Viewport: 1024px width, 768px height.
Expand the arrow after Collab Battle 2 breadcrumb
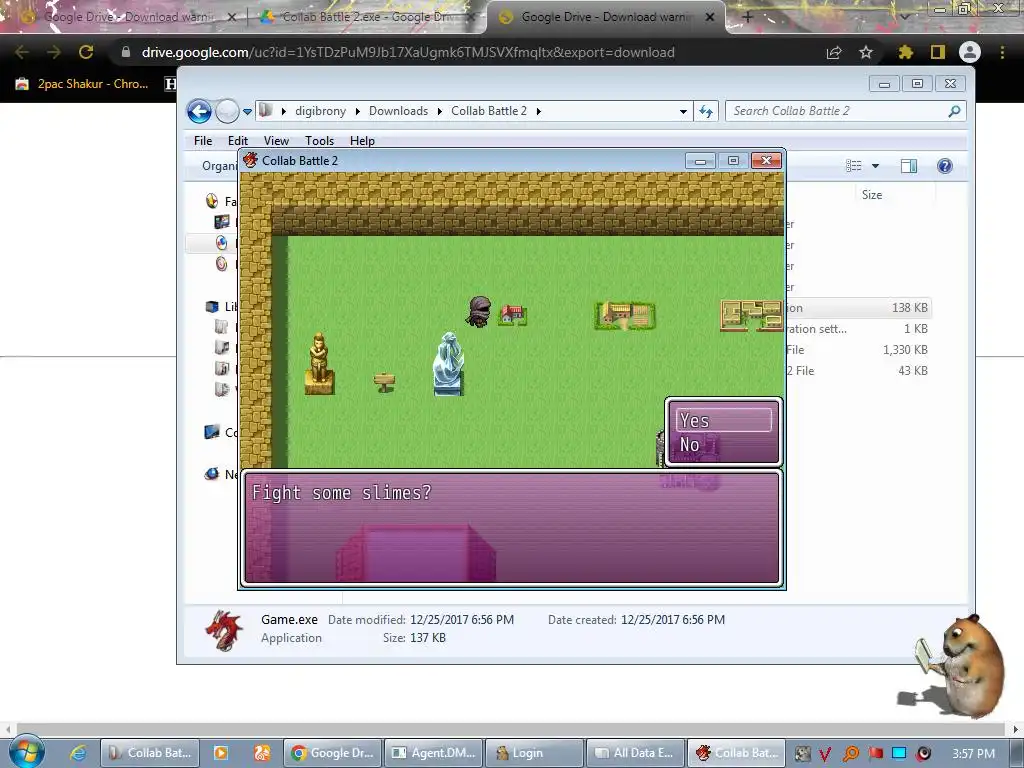(x=539, y=111)
